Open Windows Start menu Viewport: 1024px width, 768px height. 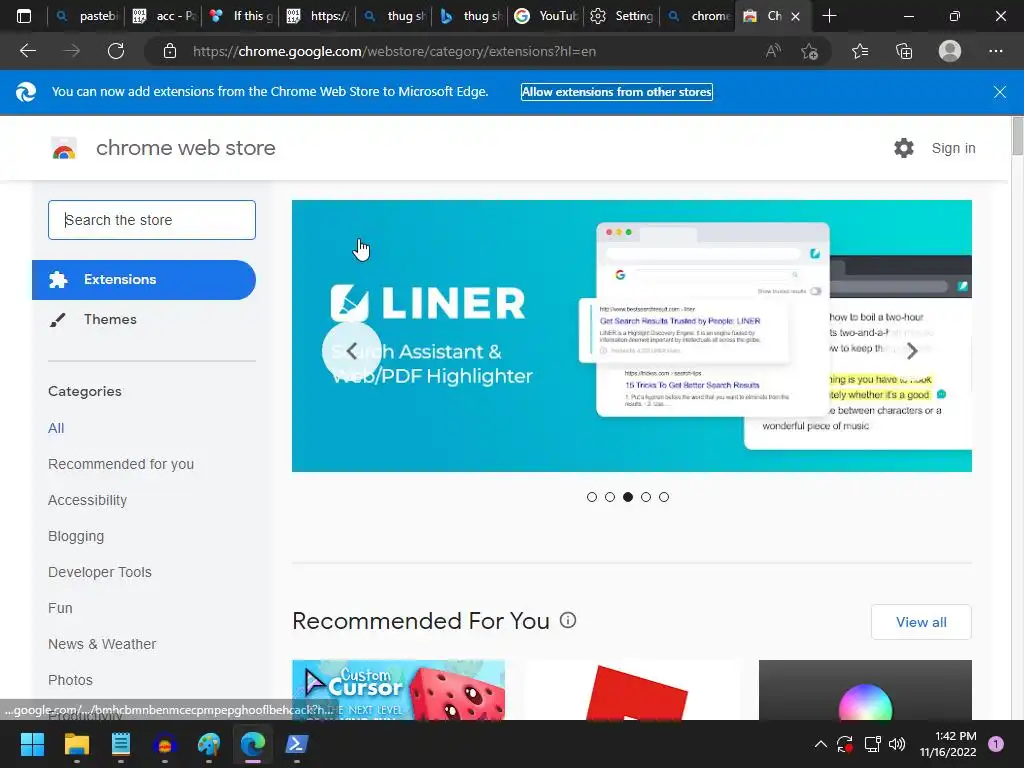32,744
